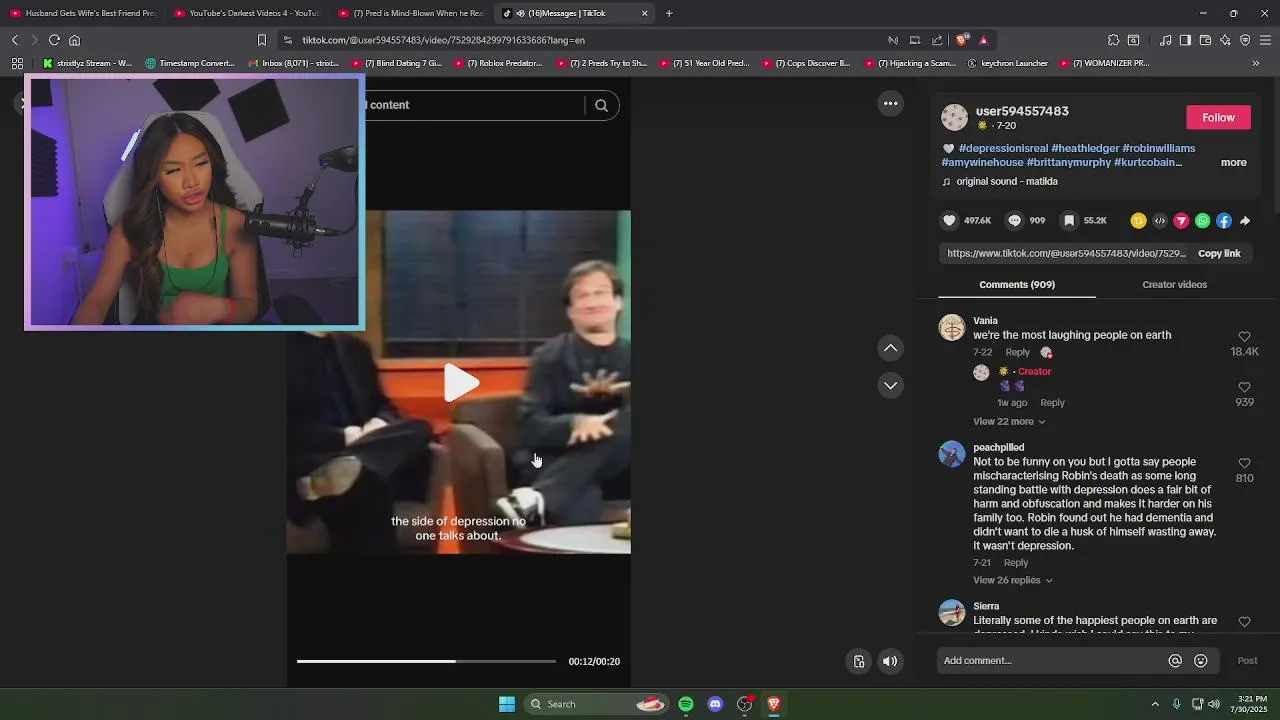Viewport: 1280px width, 720px height.
Task: Close the TikTok Messages tab
Action: coord(644,13)
